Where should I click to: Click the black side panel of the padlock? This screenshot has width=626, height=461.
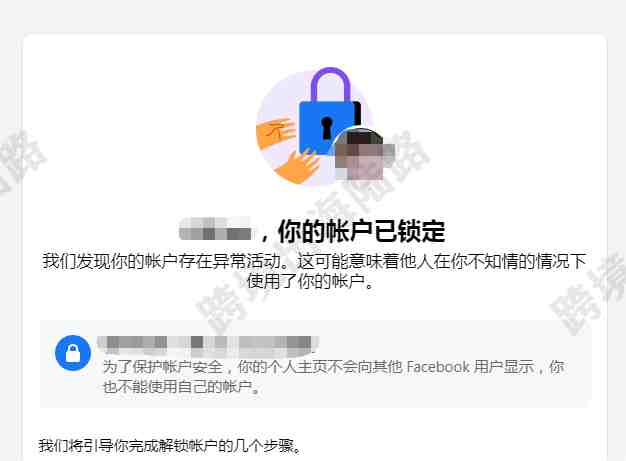357,116
